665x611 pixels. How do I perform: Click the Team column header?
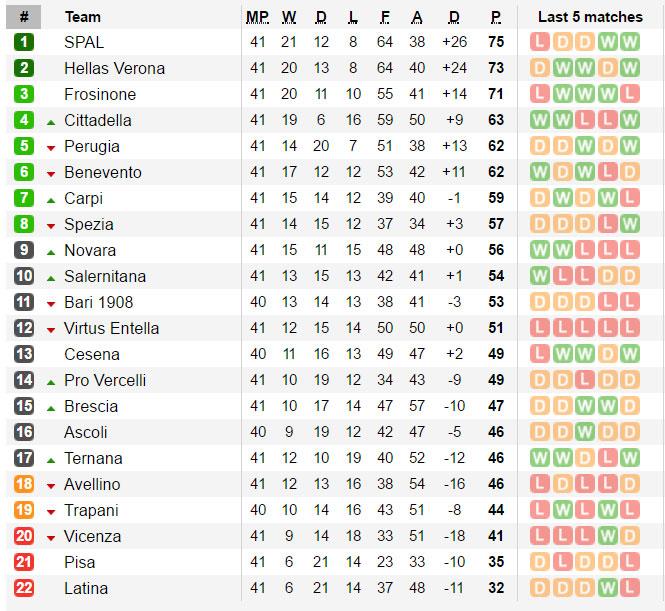tap(82, 17)
